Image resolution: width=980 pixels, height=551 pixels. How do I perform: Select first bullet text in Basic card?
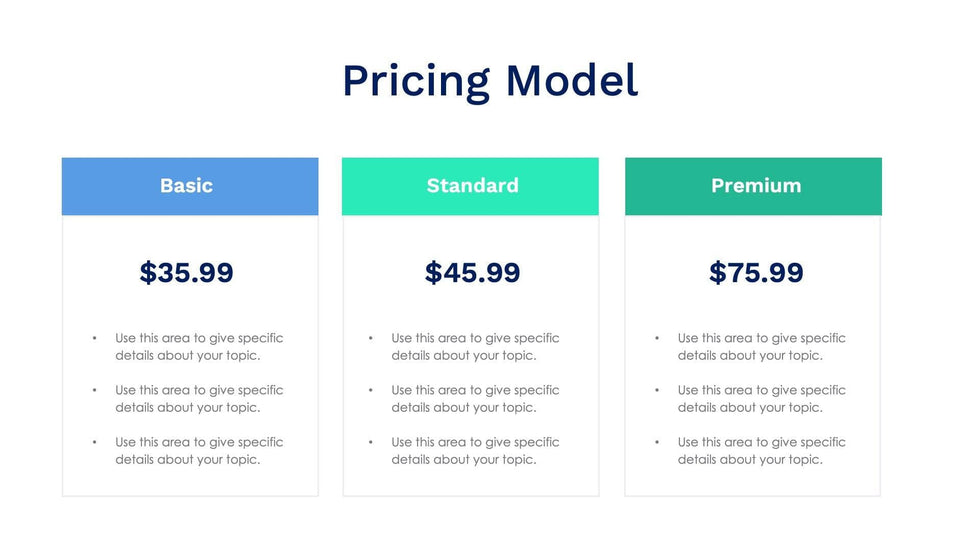point(199,347)
